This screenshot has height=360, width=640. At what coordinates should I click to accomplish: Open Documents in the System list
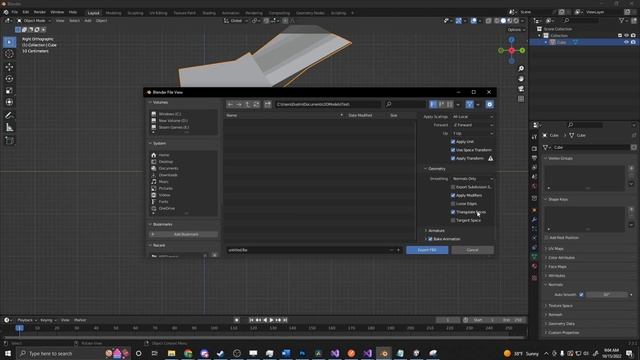pos(168,169)
